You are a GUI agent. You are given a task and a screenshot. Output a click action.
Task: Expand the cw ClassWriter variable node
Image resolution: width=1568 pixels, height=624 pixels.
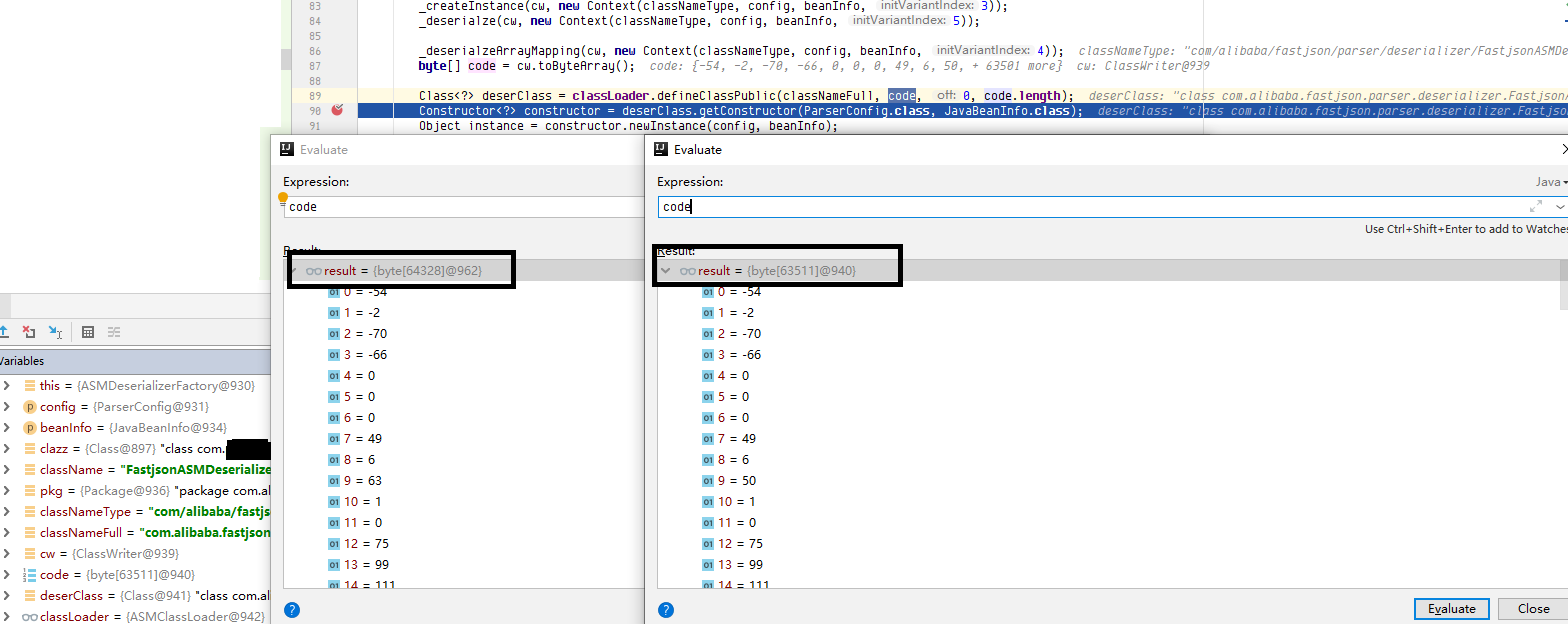pyautogui.click(x=6, y=554)
